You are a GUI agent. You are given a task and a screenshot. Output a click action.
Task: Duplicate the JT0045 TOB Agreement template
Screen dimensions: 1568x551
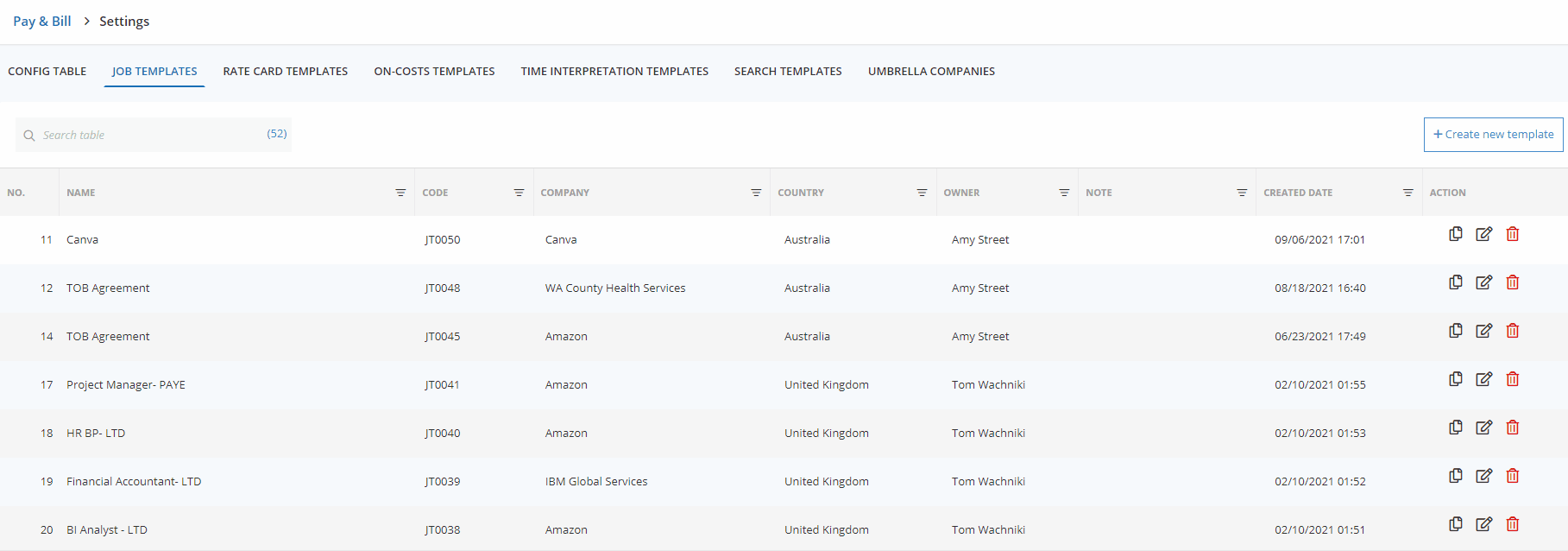(x=1456, y=331)
